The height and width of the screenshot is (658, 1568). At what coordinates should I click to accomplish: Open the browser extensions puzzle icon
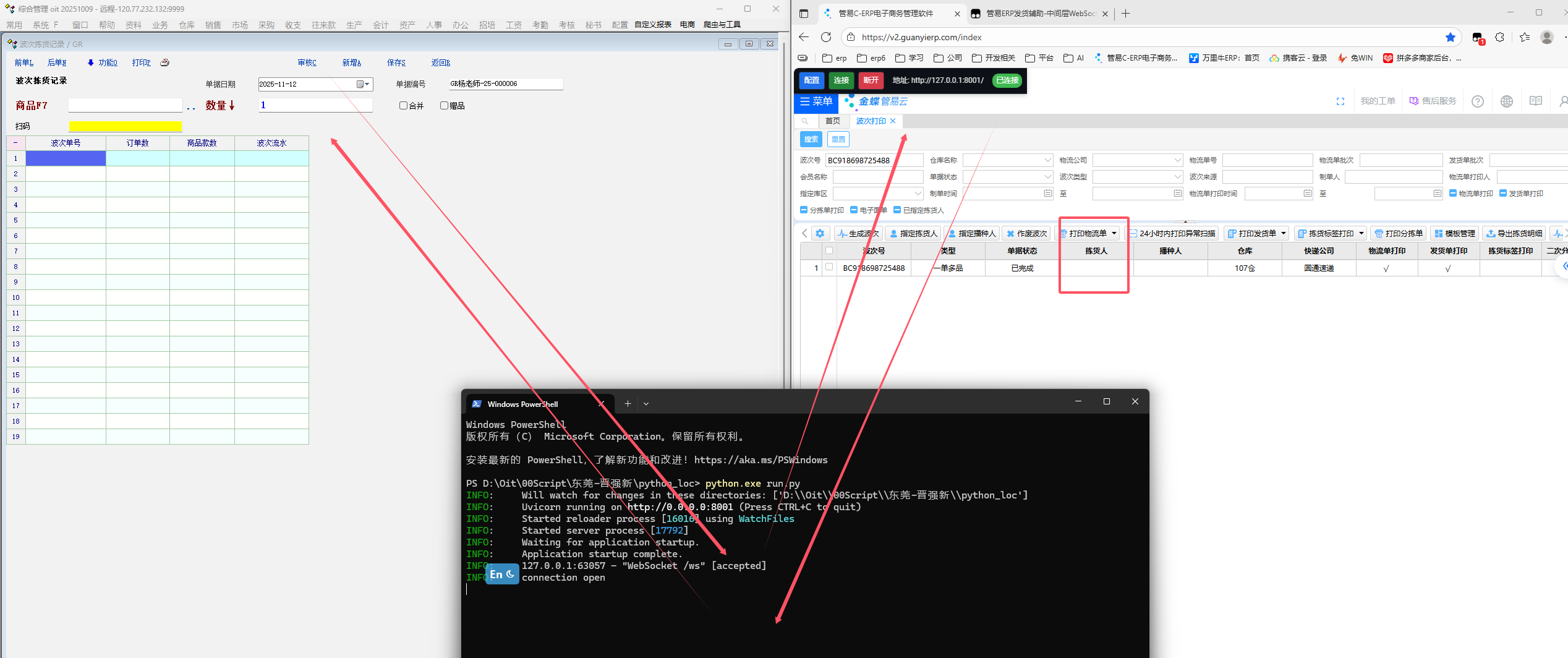click(1499, 37)
